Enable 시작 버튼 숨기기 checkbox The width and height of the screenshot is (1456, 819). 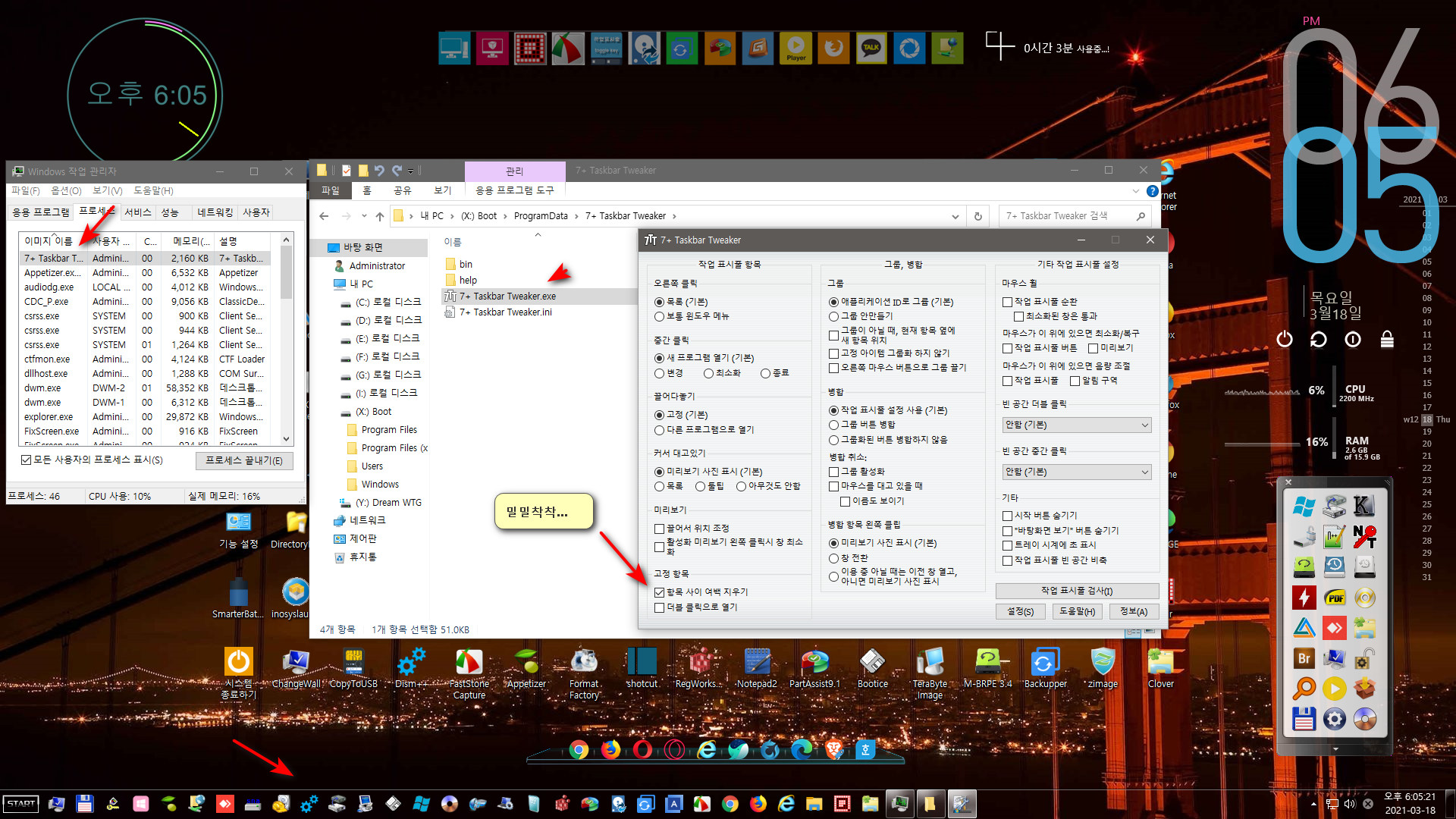coord(1007,516)
